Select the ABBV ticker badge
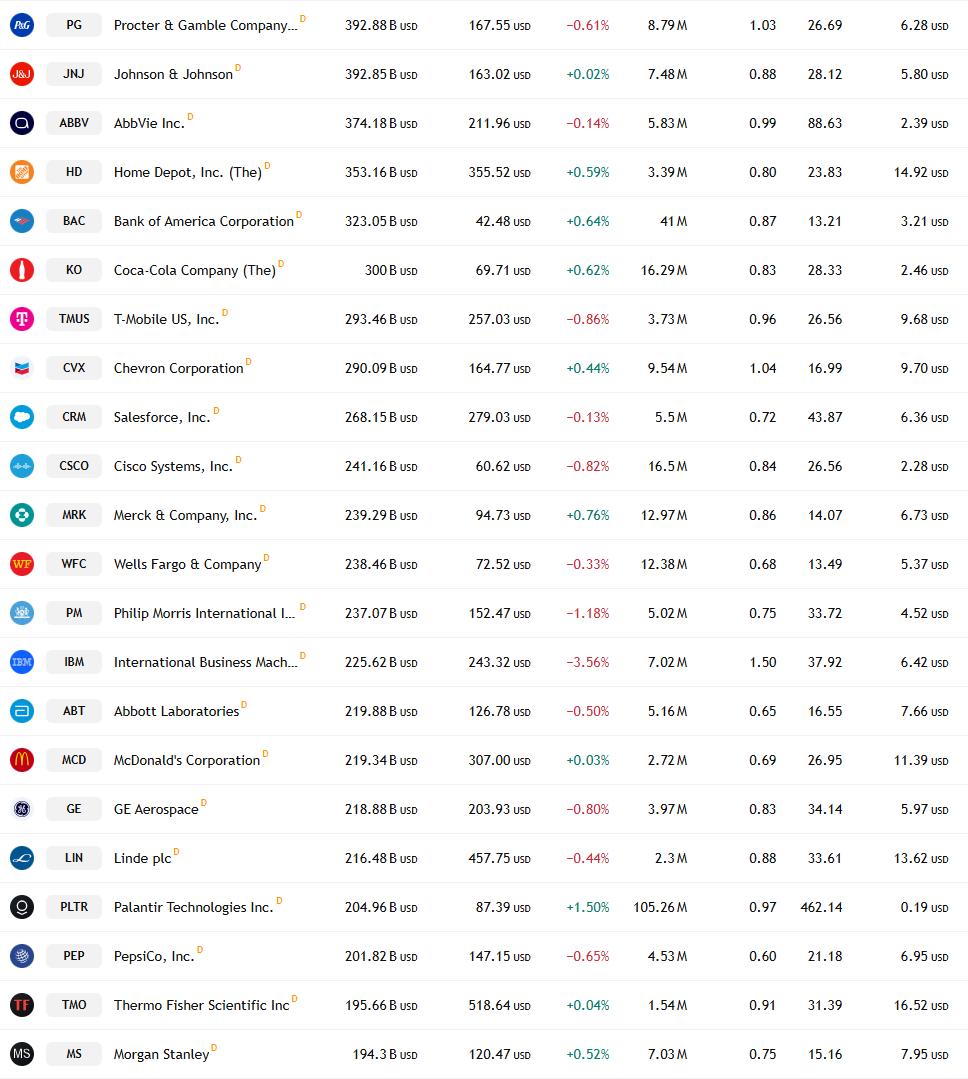This screenshot has height=1079, width=968. click(x=74, y=123)
